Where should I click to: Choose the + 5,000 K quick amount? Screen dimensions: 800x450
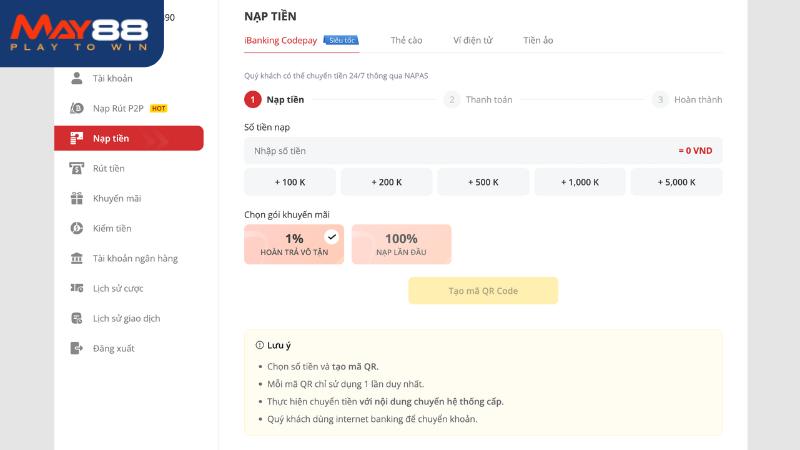pyautogui.click(x=677, y=182)
